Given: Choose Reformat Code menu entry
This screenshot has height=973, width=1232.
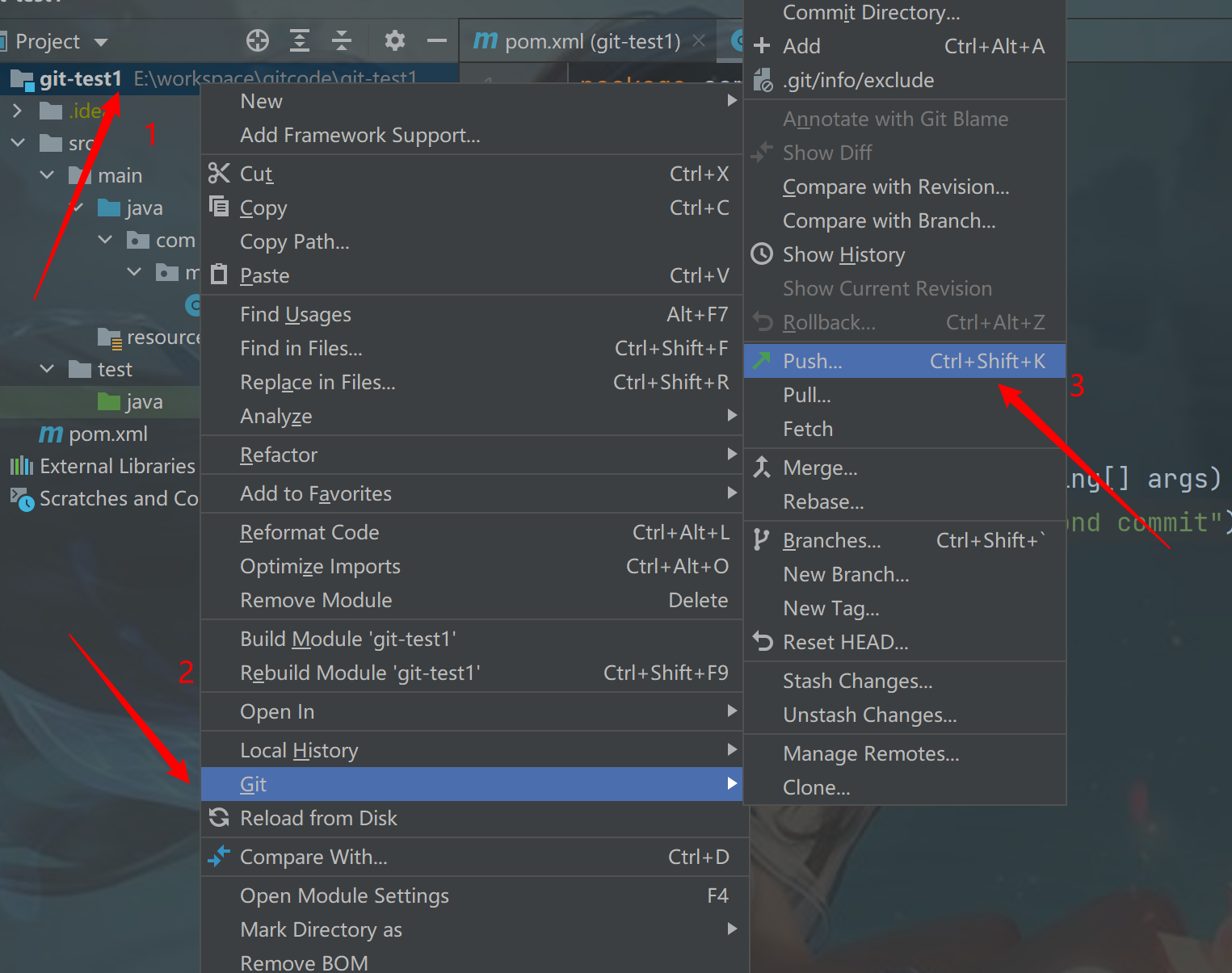Looking at the screenshot, I should 472,532.
